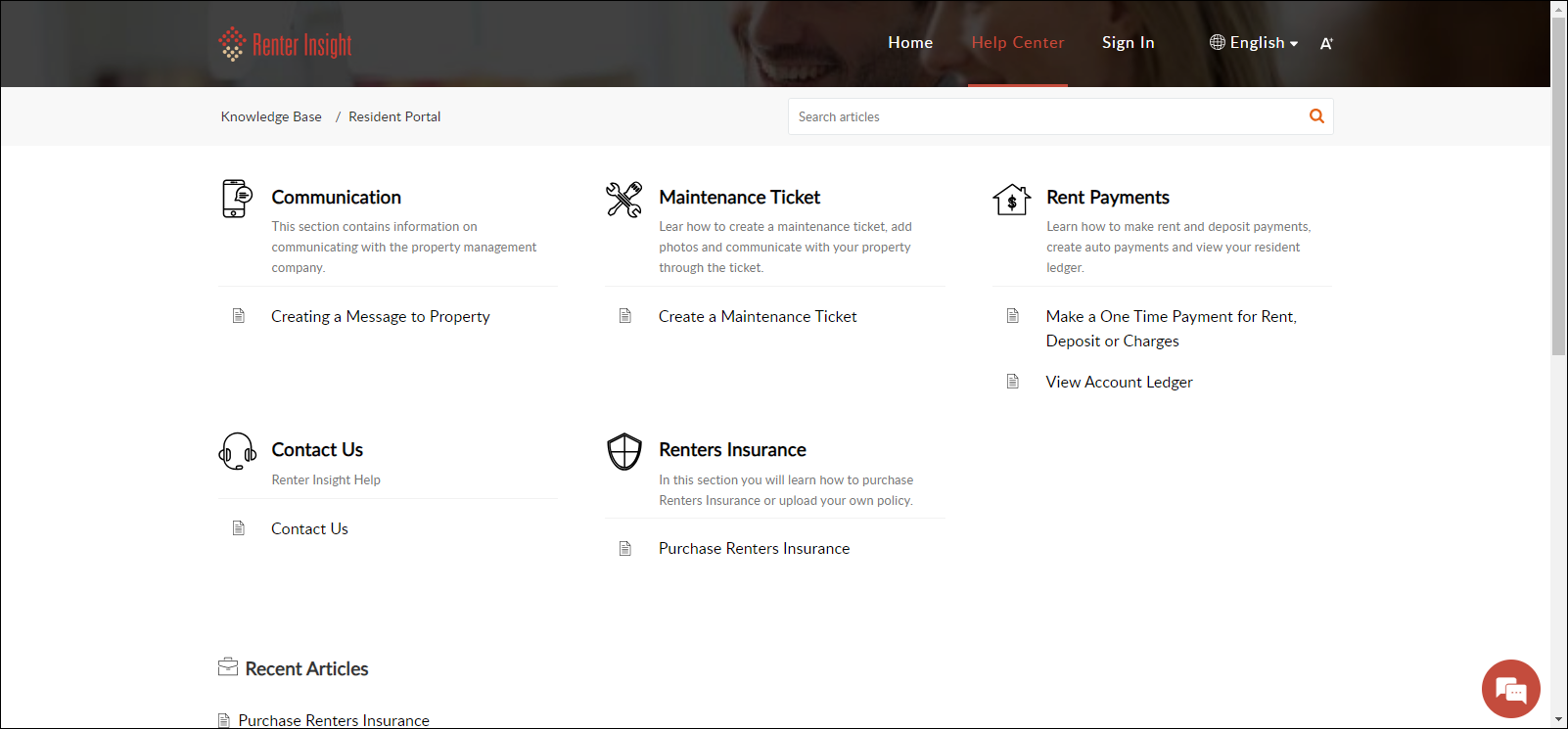Screen dimensions: 1568x729
Task: Go to Sign In
Action: [1129, 42]
